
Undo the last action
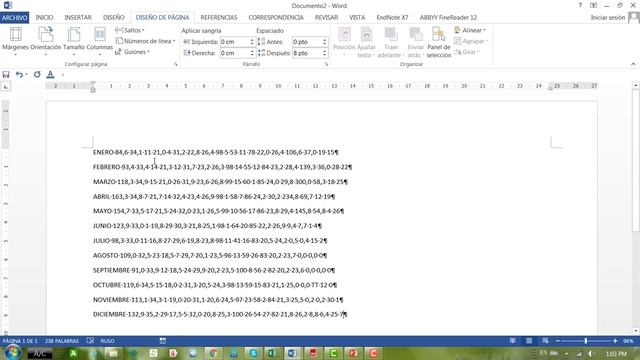pos(19,74)
